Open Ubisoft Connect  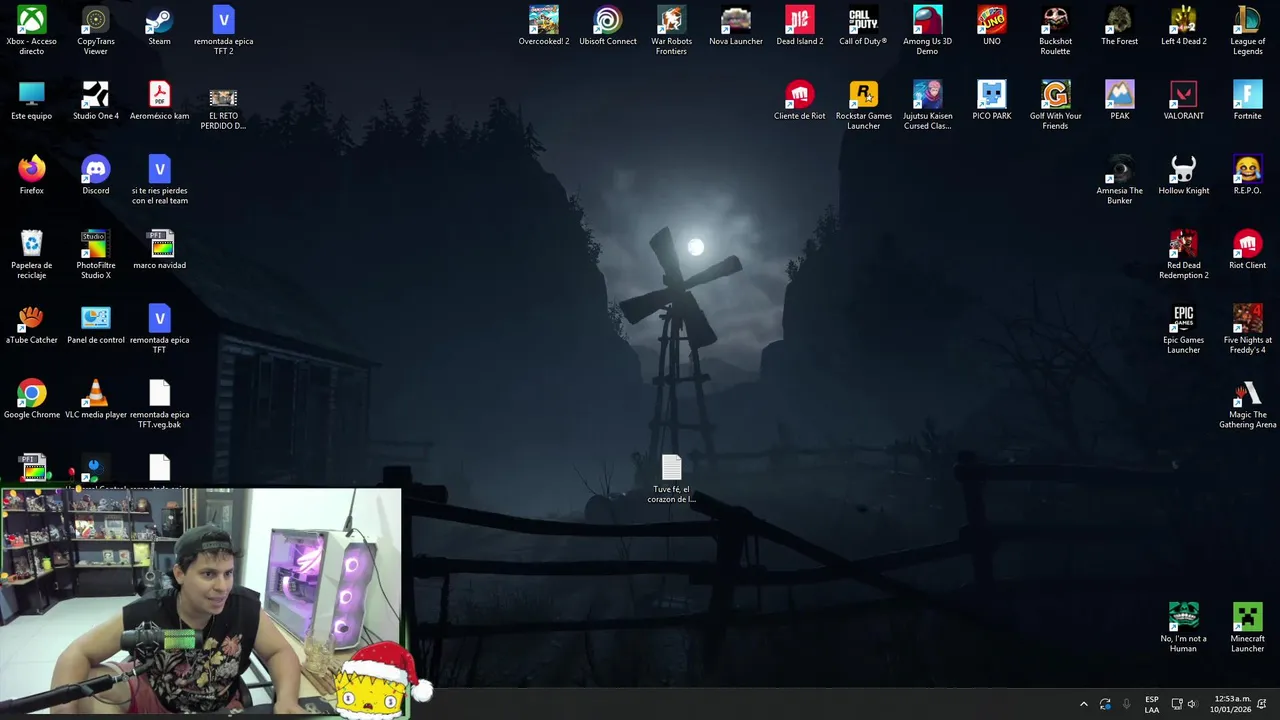coord(608,20)
